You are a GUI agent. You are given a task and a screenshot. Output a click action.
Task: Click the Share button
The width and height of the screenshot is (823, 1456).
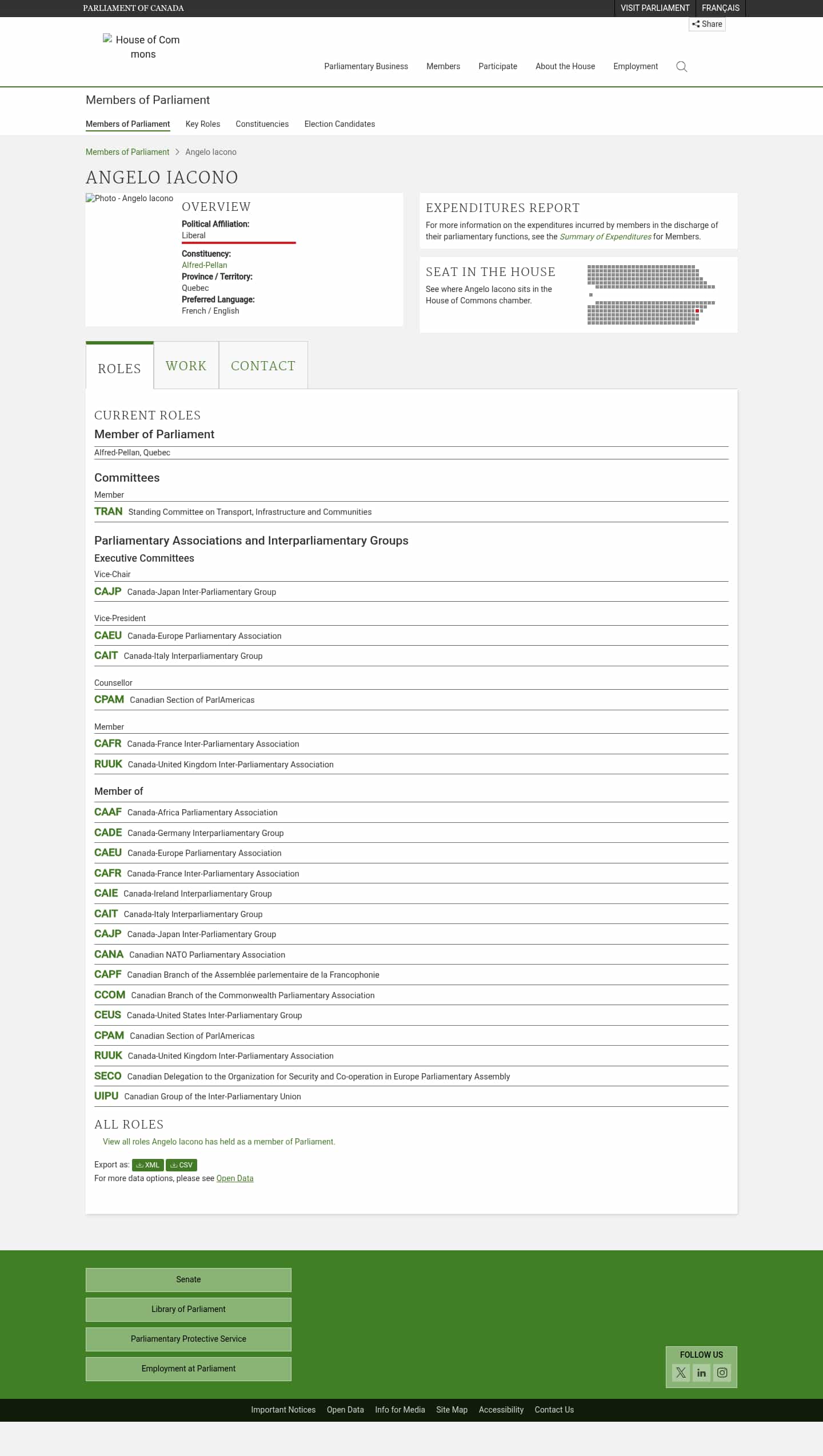(x=707, y=24)
